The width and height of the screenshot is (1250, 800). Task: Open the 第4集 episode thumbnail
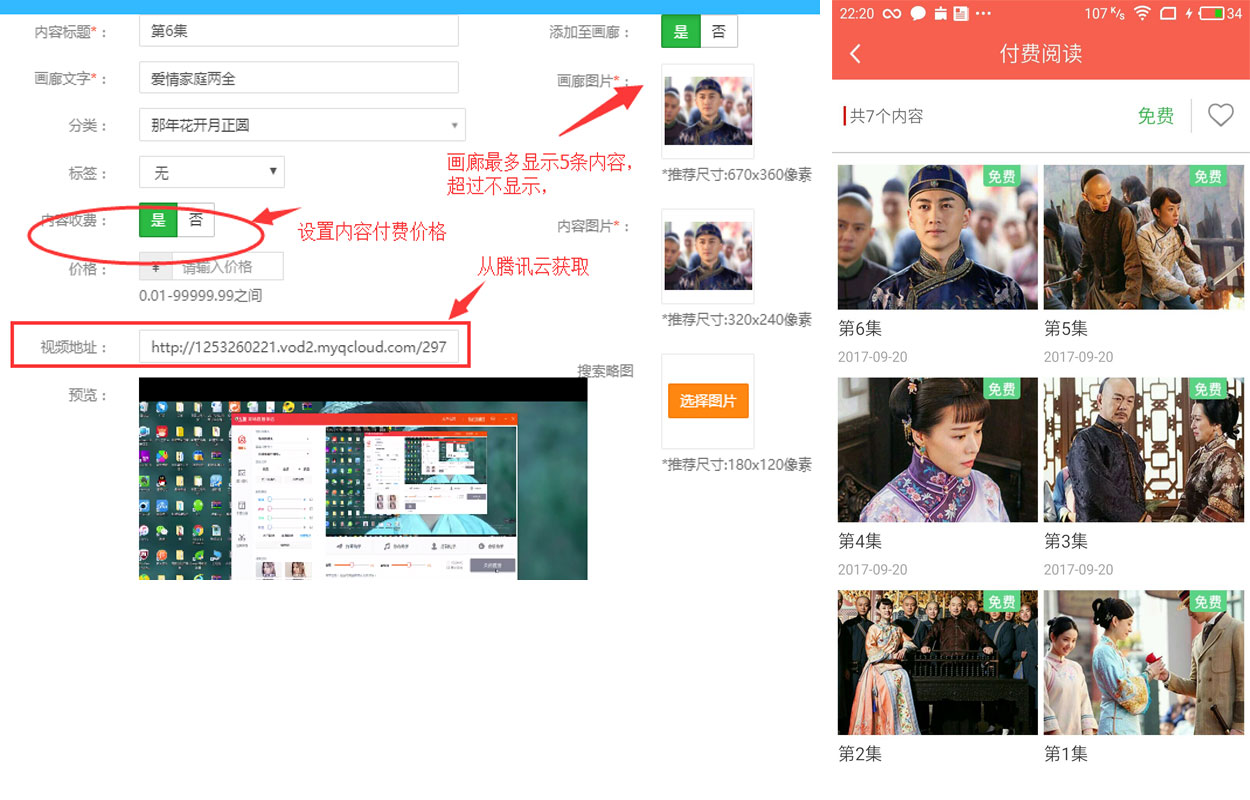[x=937, y=450]
